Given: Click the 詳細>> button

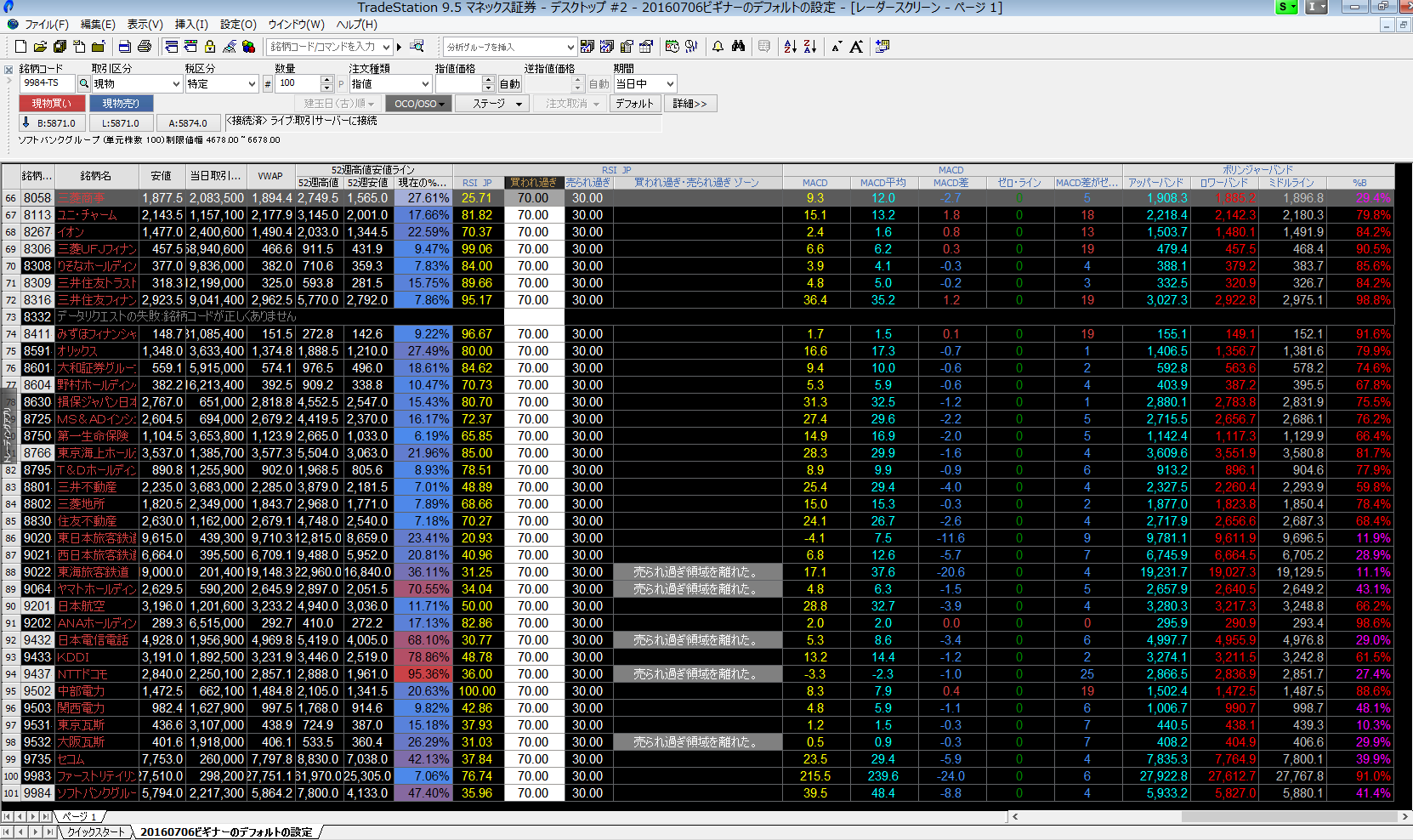Looking at the screenshot, I should click(x=689, y=104).
